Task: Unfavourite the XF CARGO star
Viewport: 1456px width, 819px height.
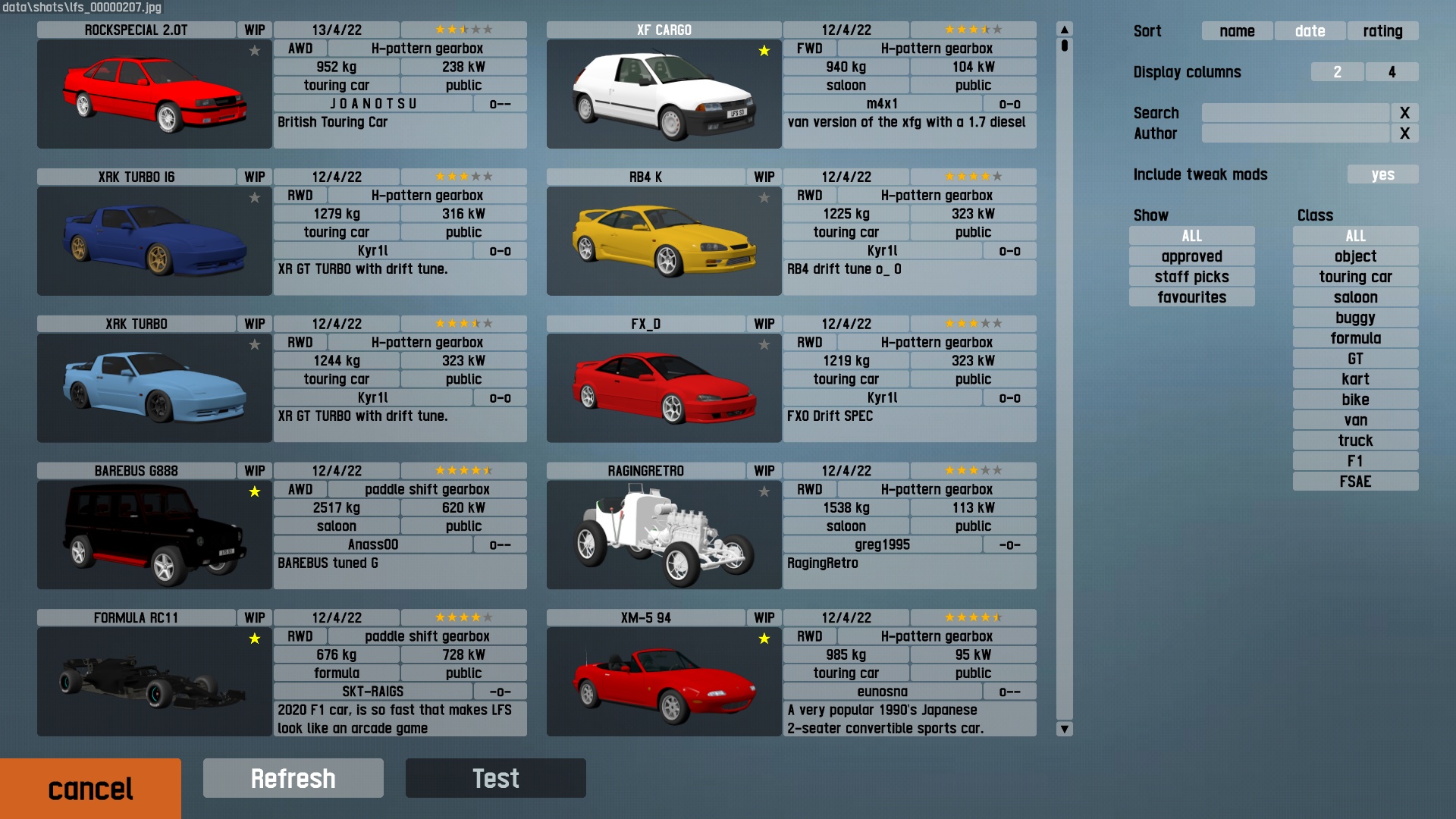Action: (x=764, y=51)
